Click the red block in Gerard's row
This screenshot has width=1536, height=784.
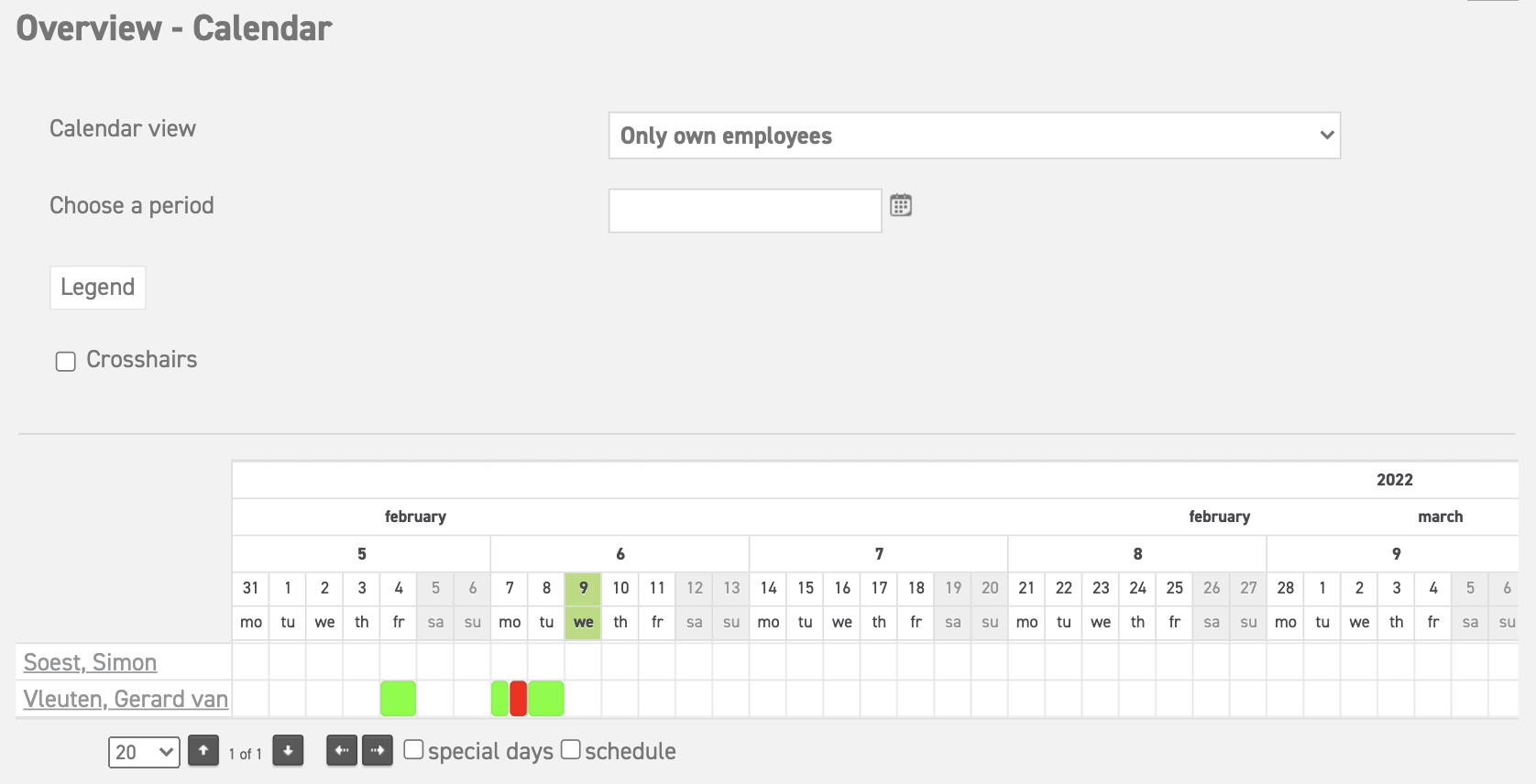click(x=518, y=699)
